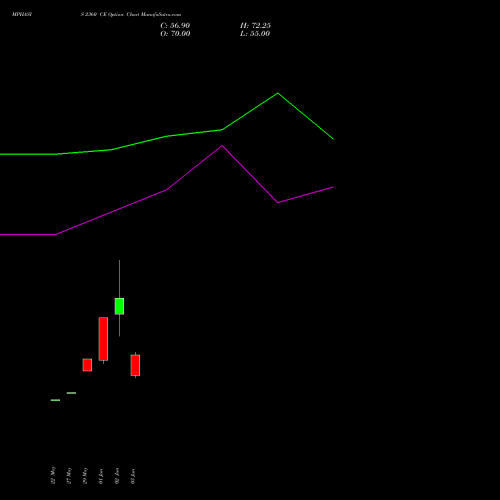Screen dimensions: 500x500
Task: Click the 29 May date label
Action: (85, 475)
